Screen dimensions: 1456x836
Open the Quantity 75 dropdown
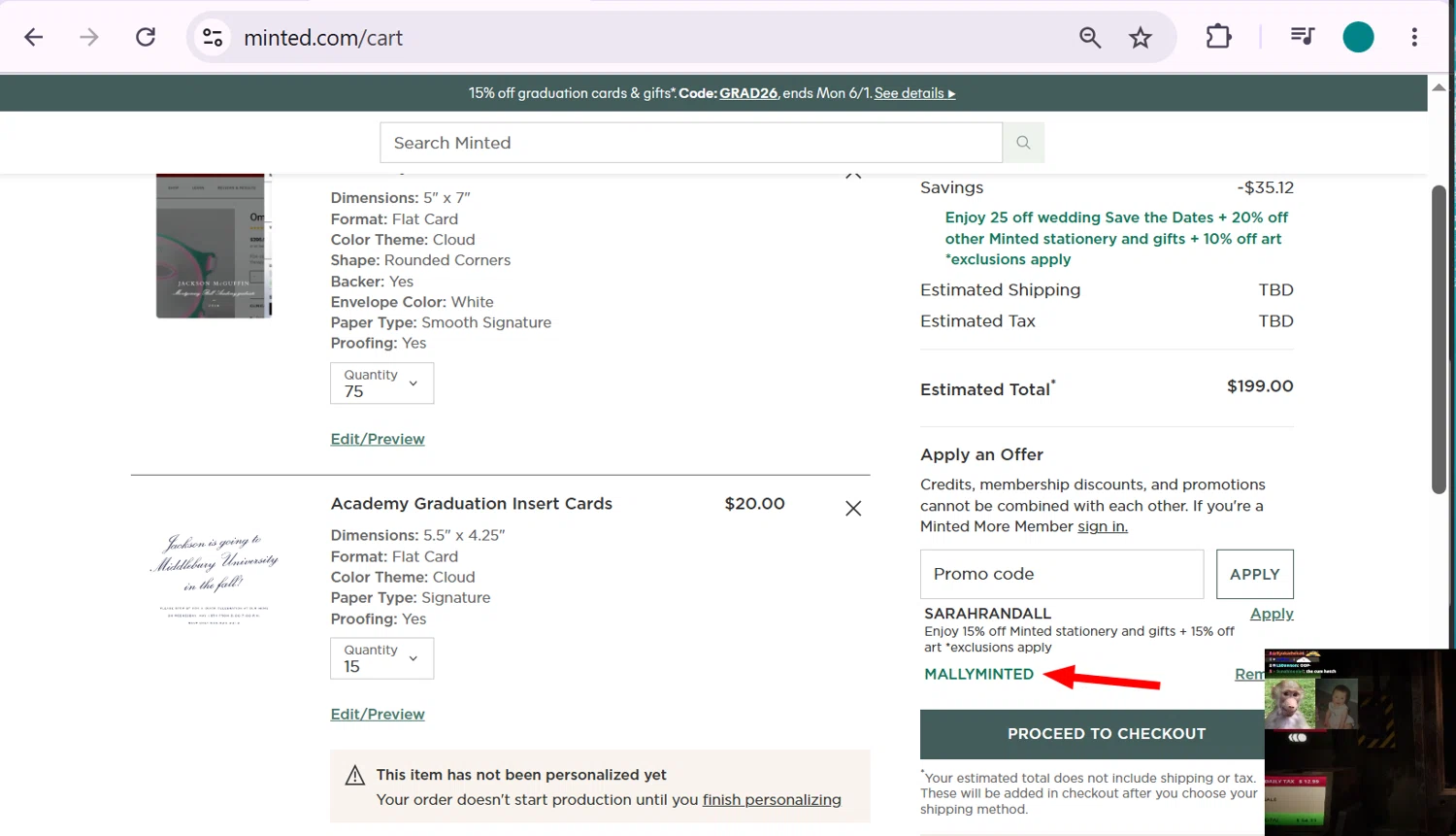(381, 384)
